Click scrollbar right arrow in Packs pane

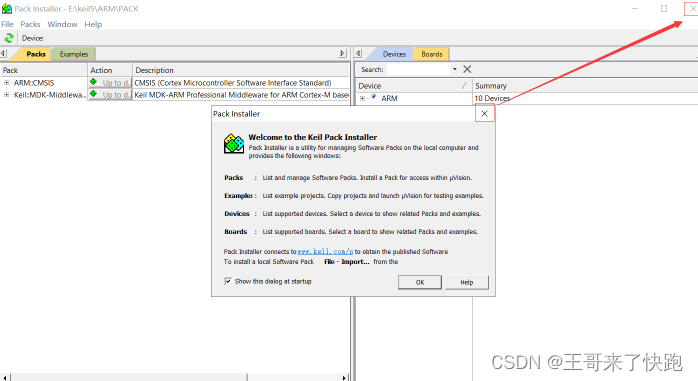coord(345,377)
